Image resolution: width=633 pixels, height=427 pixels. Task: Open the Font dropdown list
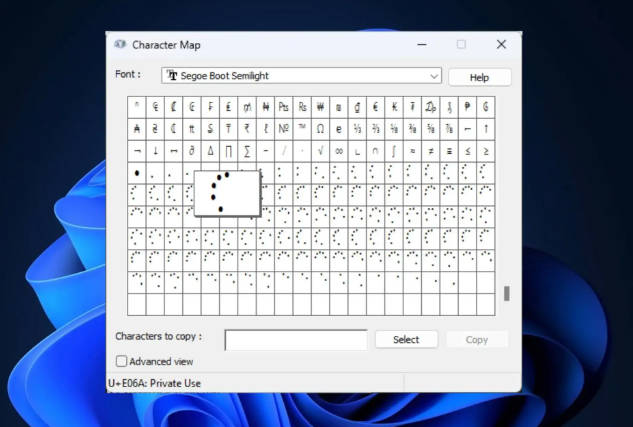(301, 76)
